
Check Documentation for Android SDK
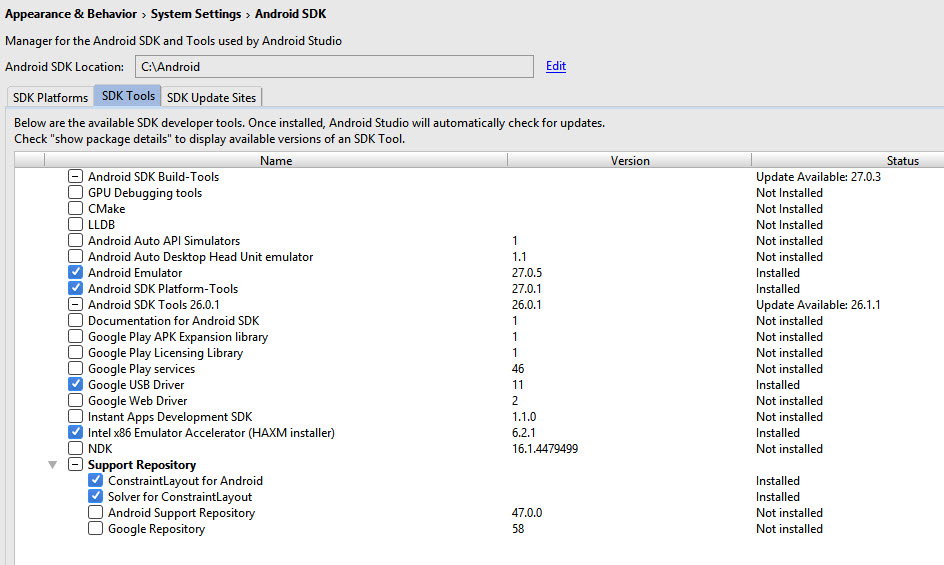[x=75, y=320]
